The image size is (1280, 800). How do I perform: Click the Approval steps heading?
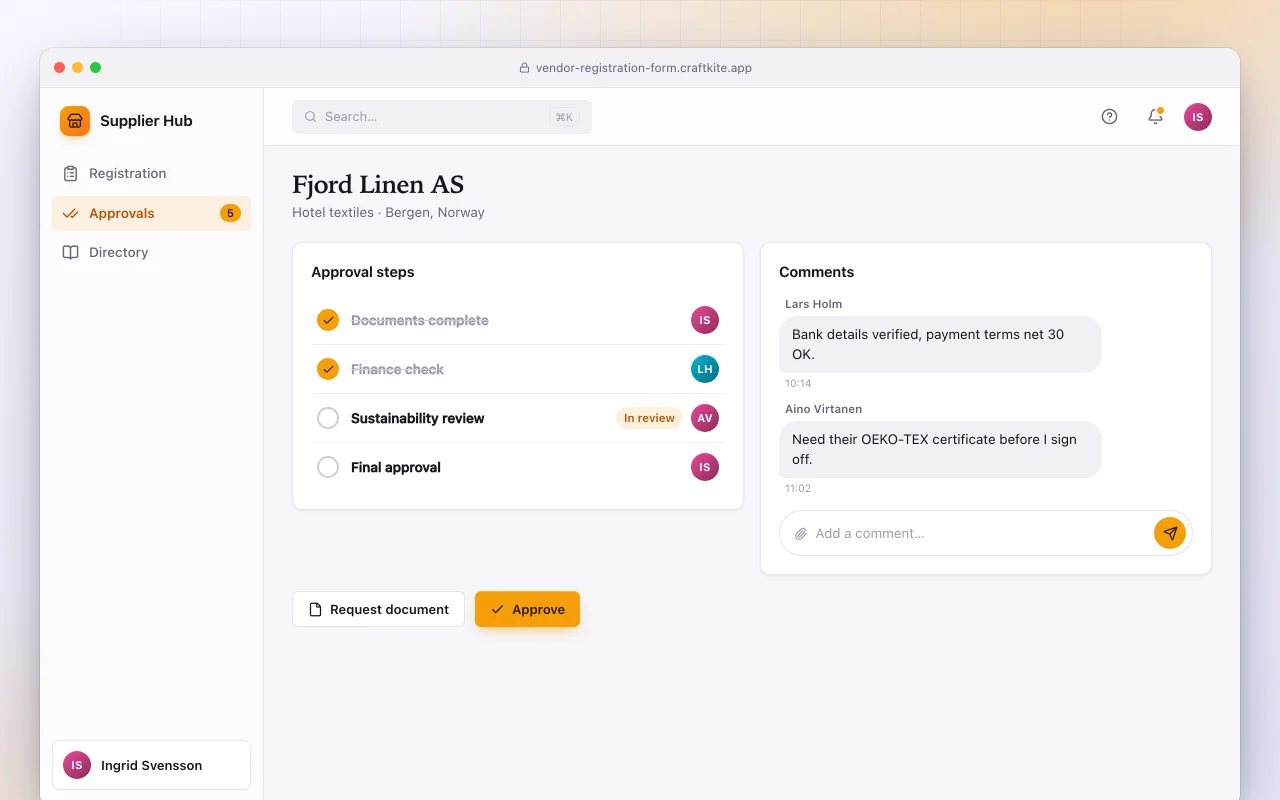362,272
